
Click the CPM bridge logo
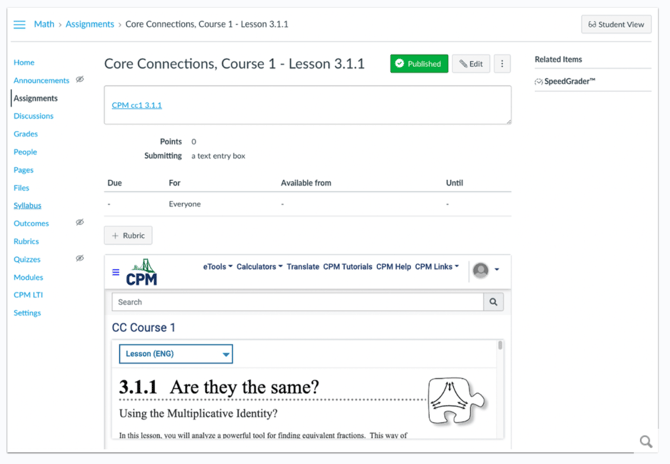[x=141, y=272]
